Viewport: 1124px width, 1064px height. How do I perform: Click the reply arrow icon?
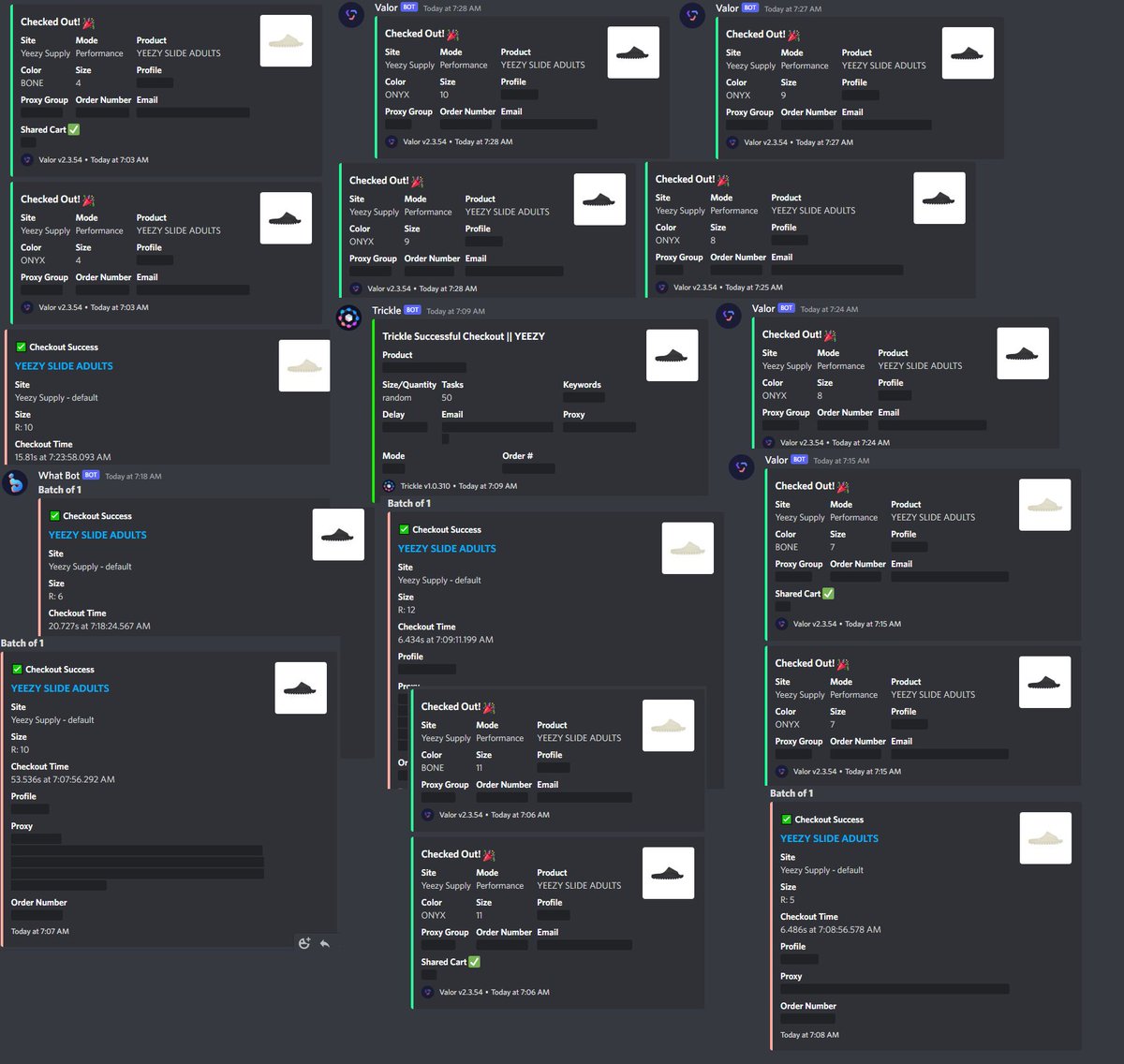point(325,943)
